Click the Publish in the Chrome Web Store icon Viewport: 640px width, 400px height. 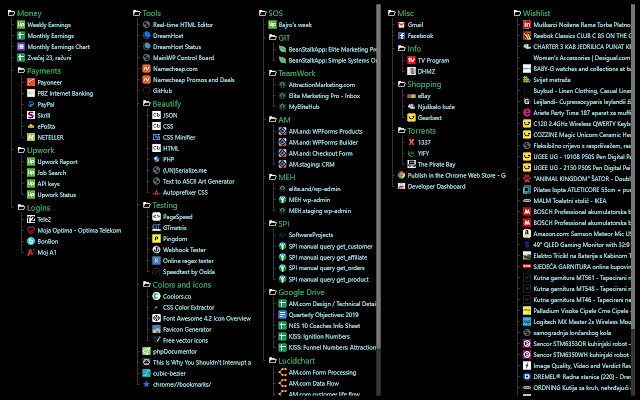coord(401,176)
